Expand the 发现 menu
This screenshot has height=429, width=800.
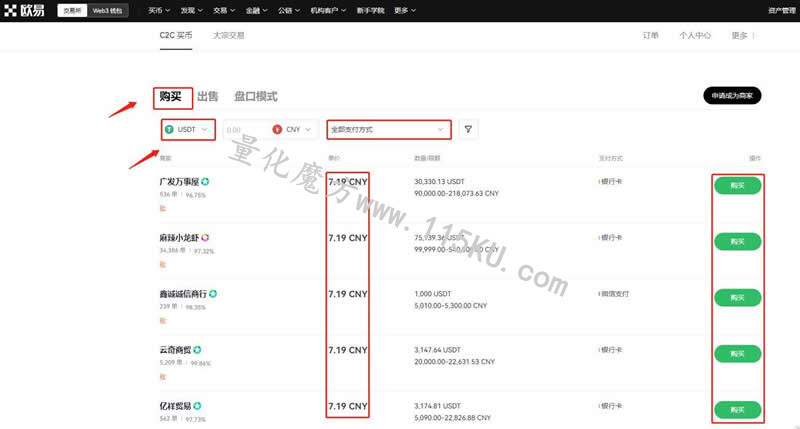[x=191, y=10]
